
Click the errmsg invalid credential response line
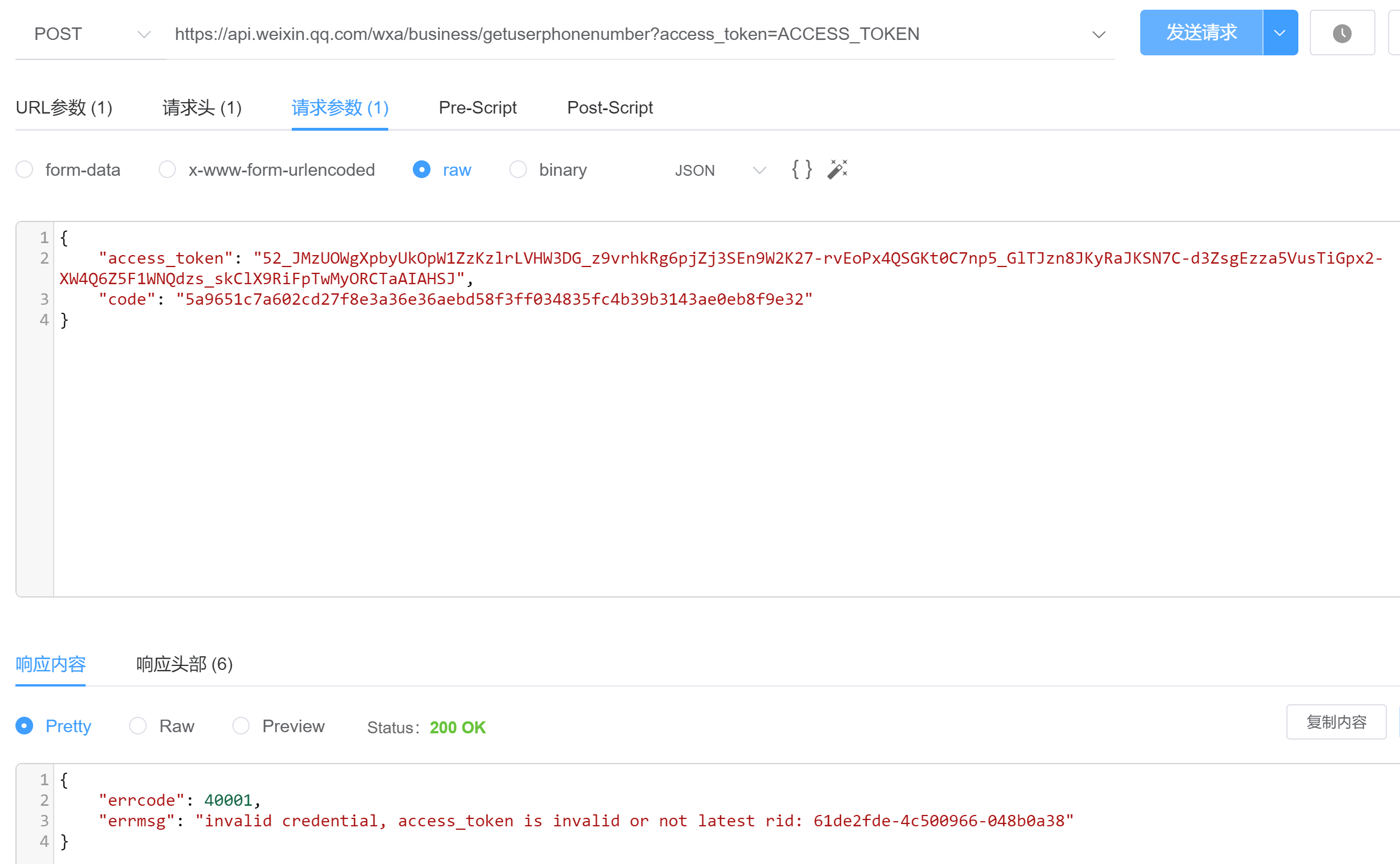pos(585,821)
